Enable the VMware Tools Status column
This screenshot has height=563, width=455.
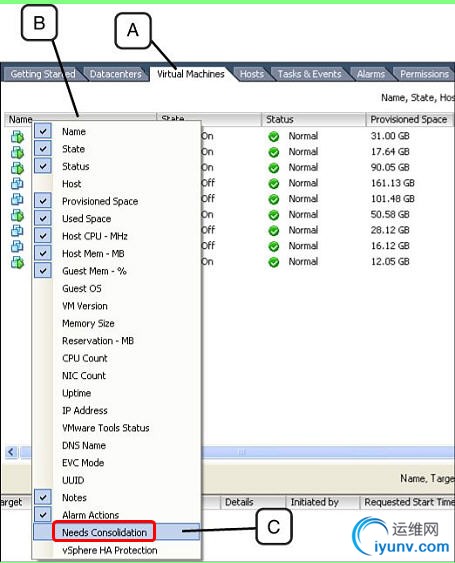[117, 428]
